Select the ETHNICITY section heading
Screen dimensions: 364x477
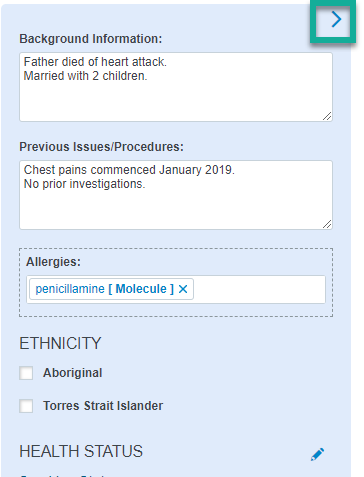click(60, 343)
